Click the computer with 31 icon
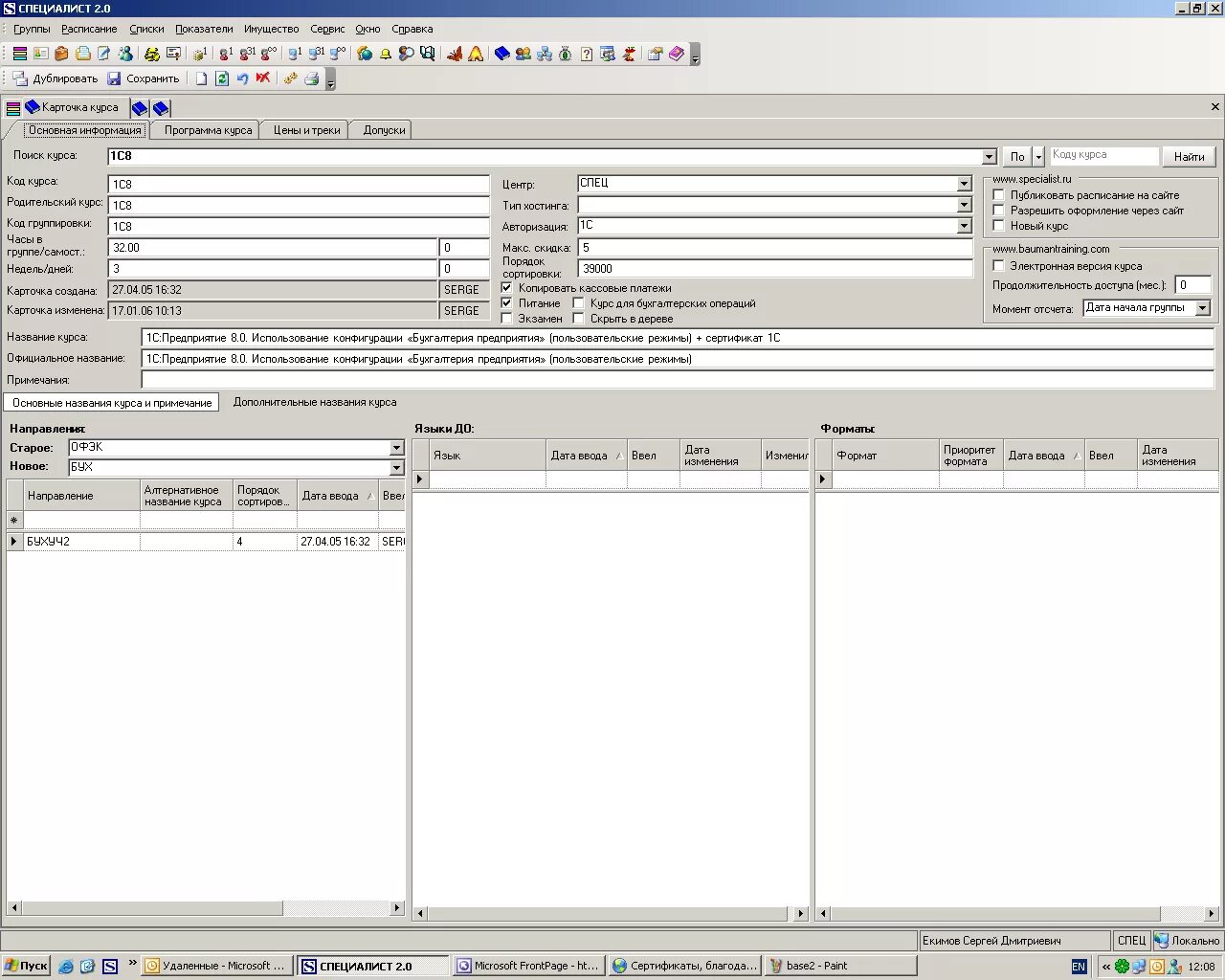The height and width of the screenshot is (980, 1225). pyautogui.click(x=317, y=54)
